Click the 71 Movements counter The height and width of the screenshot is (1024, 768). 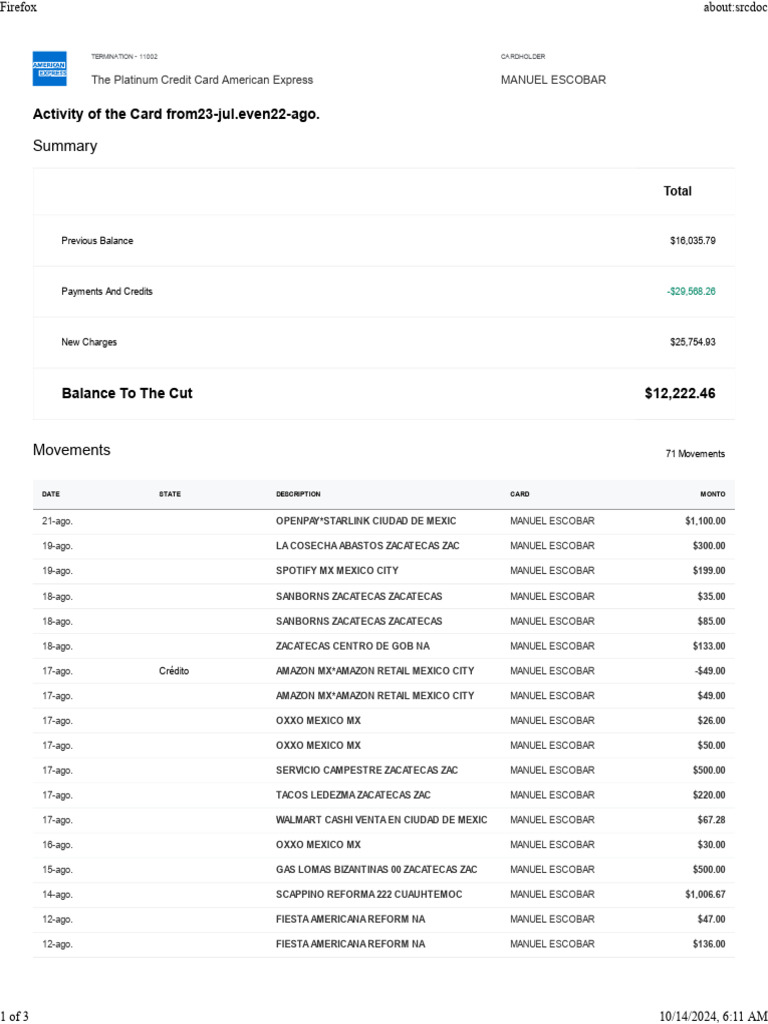[695, 454]
